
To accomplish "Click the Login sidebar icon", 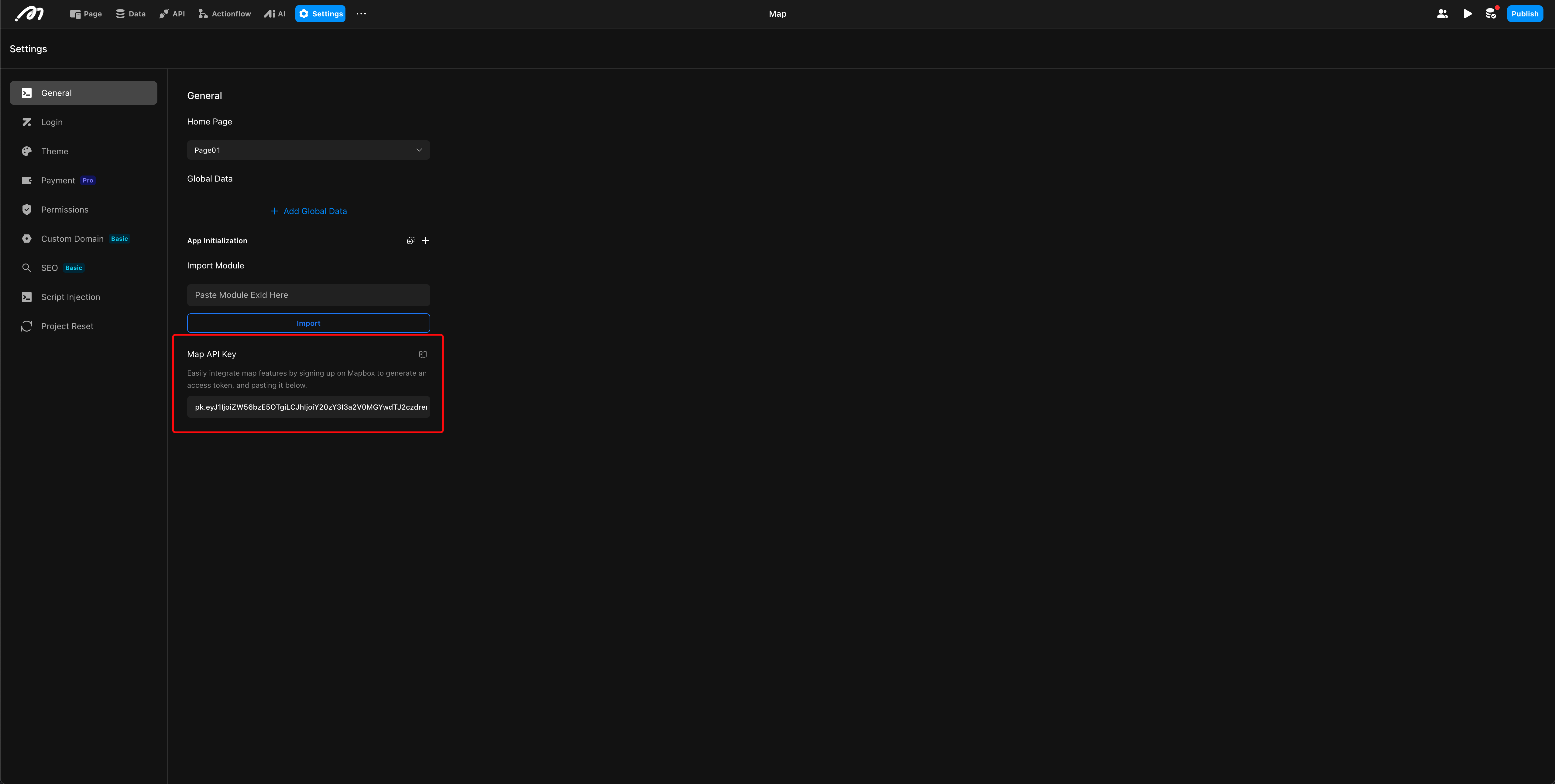I will (x=26, y=122).
